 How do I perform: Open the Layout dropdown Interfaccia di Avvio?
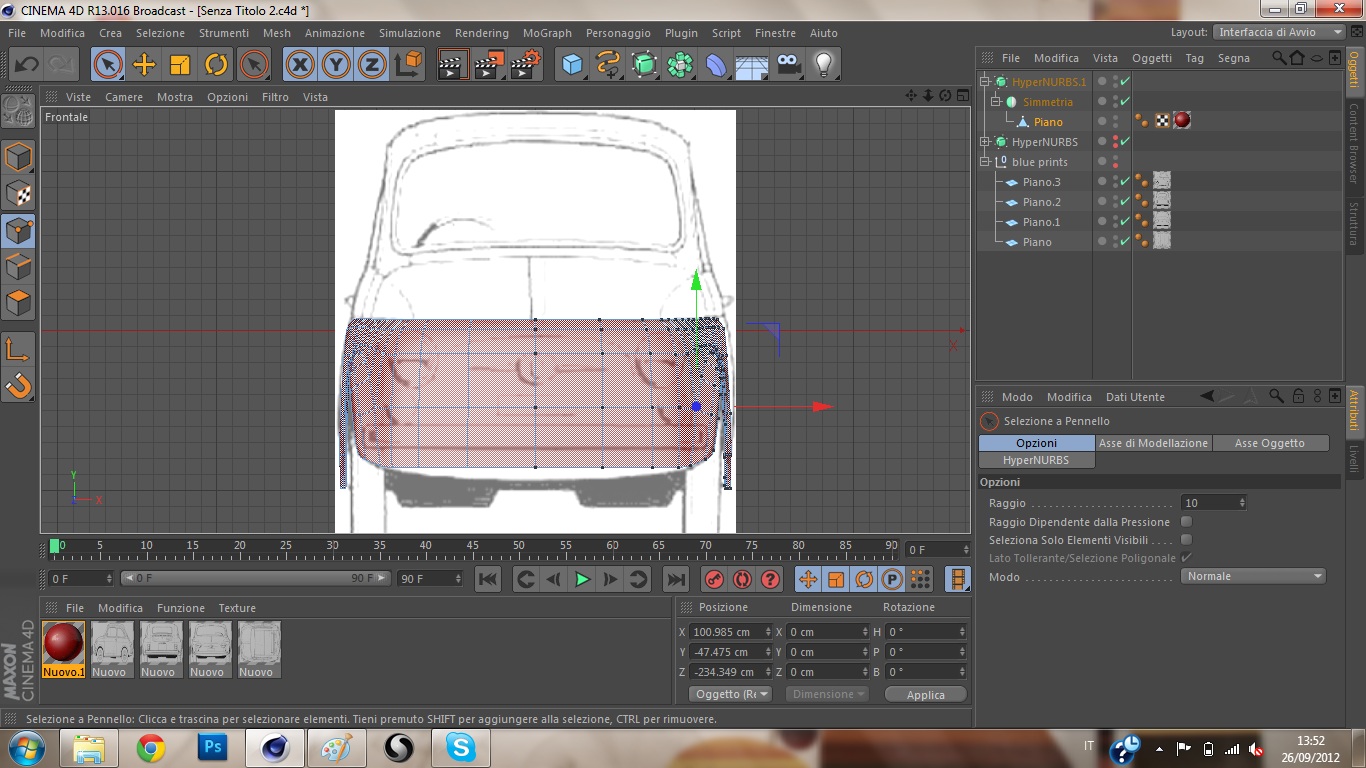tap(1279, 32)
